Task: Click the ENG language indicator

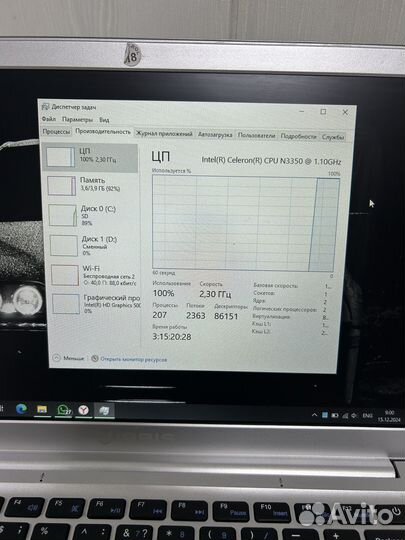Action: (367, 416)
